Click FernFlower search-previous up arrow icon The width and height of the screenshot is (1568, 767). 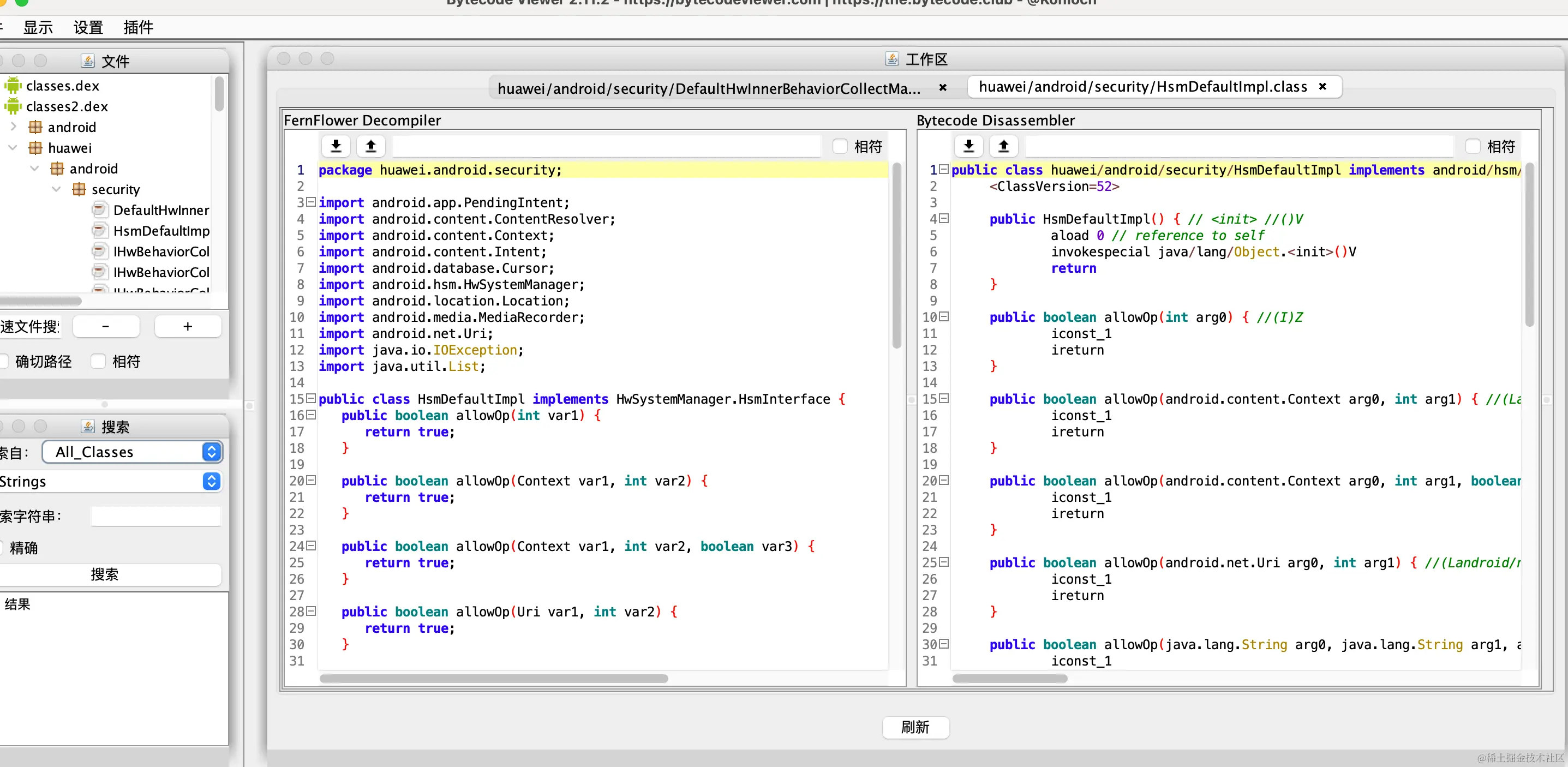(x=370, y=146)
